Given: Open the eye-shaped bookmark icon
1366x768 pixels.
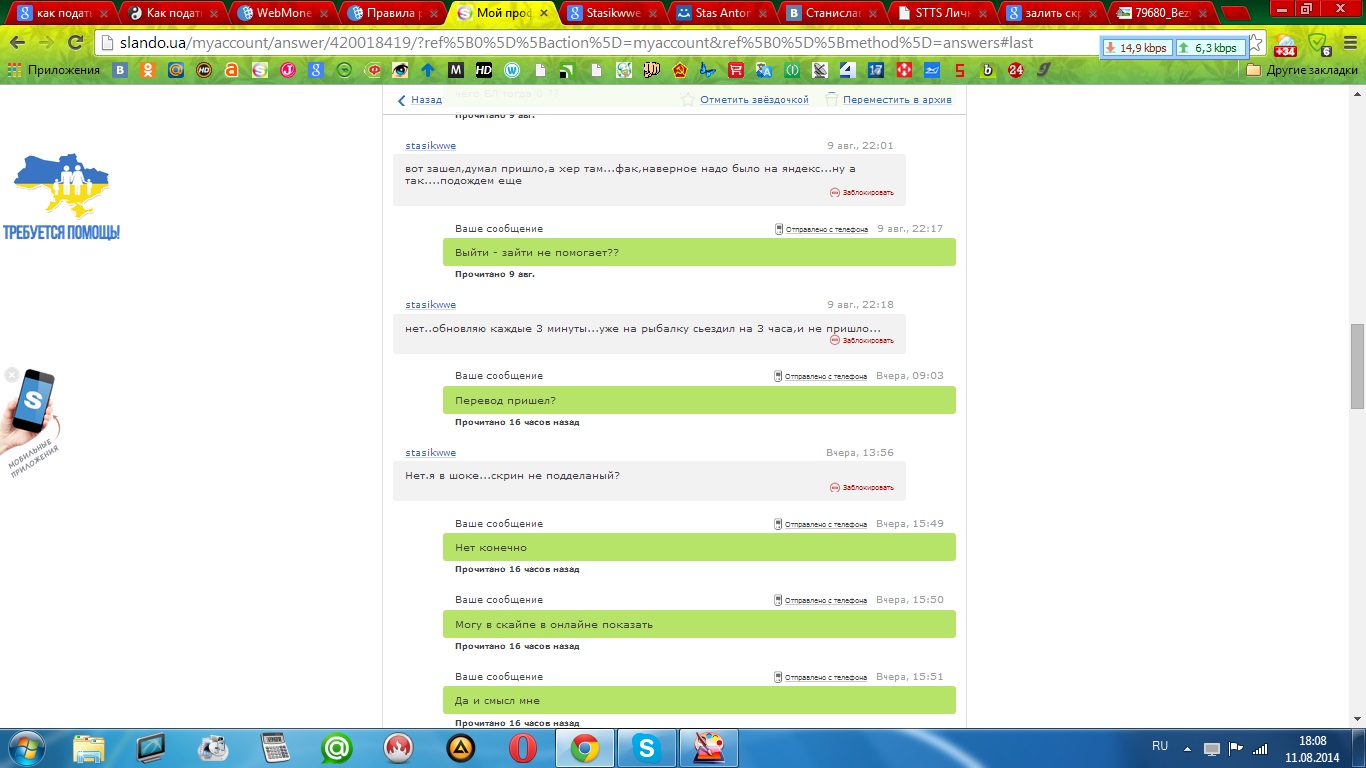Looking at the screenshot, I should pyautogui.click(x=400, y=70).
